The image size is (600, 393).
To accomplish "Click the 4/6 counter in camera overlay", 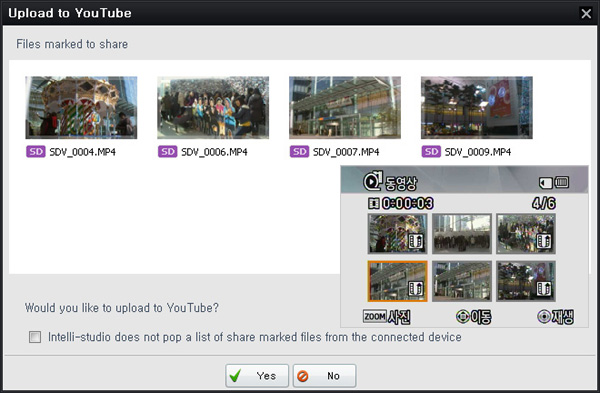I will 544,203.
